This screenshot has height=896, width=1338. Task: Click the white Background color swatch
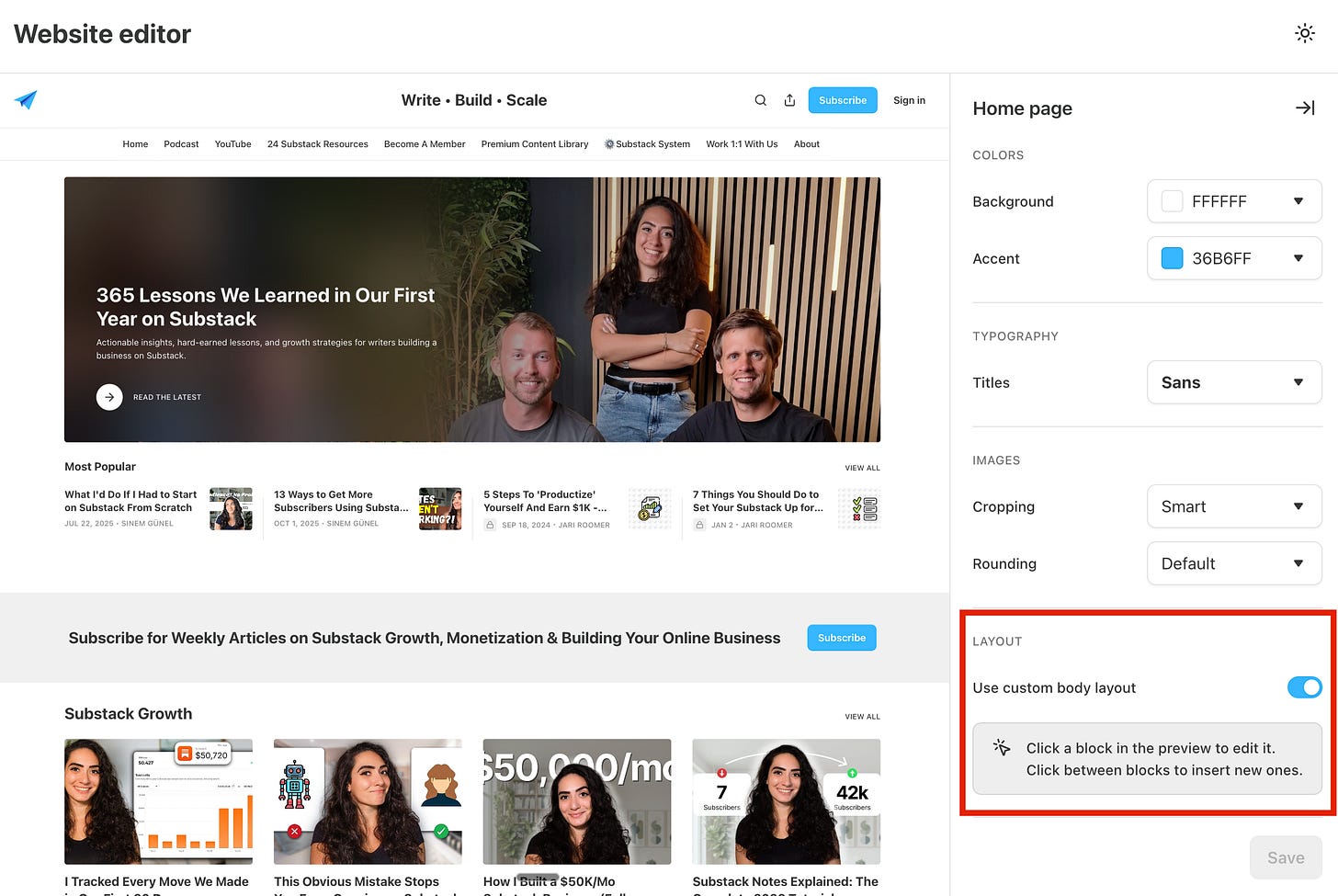point(1172,201)
